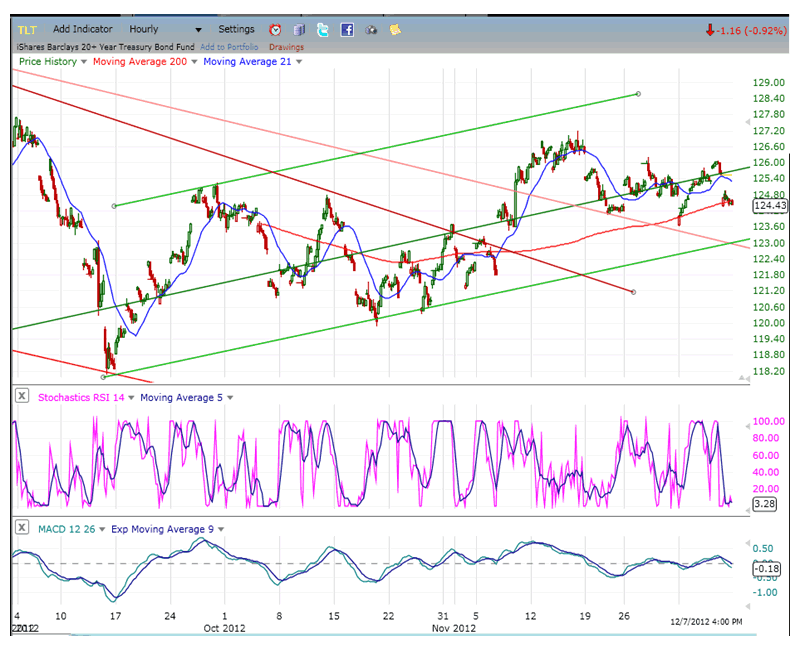Close the Stochastics RSI indicator panel
The width and height of the screenshot is (795, 651).
pos(22,397)
